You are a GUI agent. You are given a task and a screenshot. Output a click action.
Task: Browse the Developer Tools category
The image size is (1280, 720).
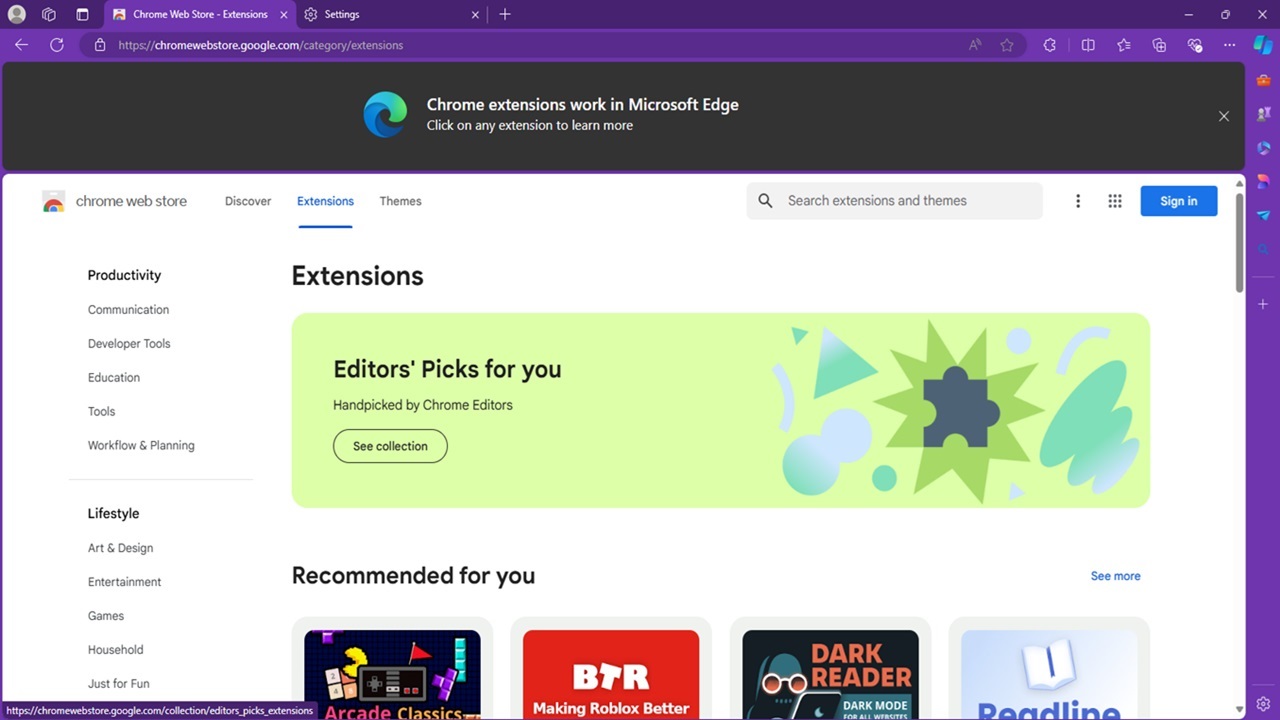pos(129,343)
